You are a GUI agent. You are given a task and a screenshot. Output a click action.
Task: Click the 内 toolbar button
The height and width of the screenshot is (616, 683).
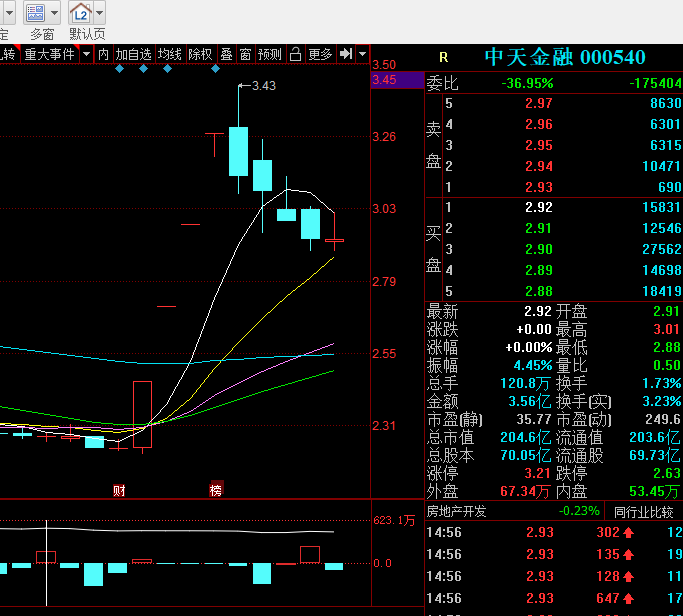click(x=103, y=54)
